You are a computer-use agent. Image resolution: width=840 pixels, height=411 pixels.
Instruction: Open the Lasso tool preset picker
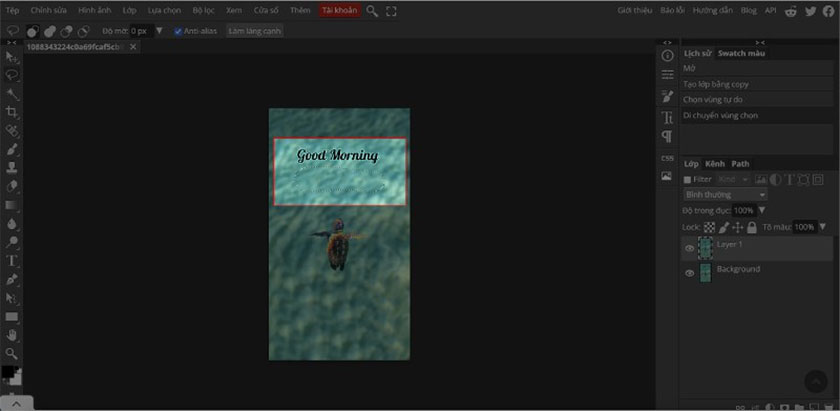coord(13,31)
